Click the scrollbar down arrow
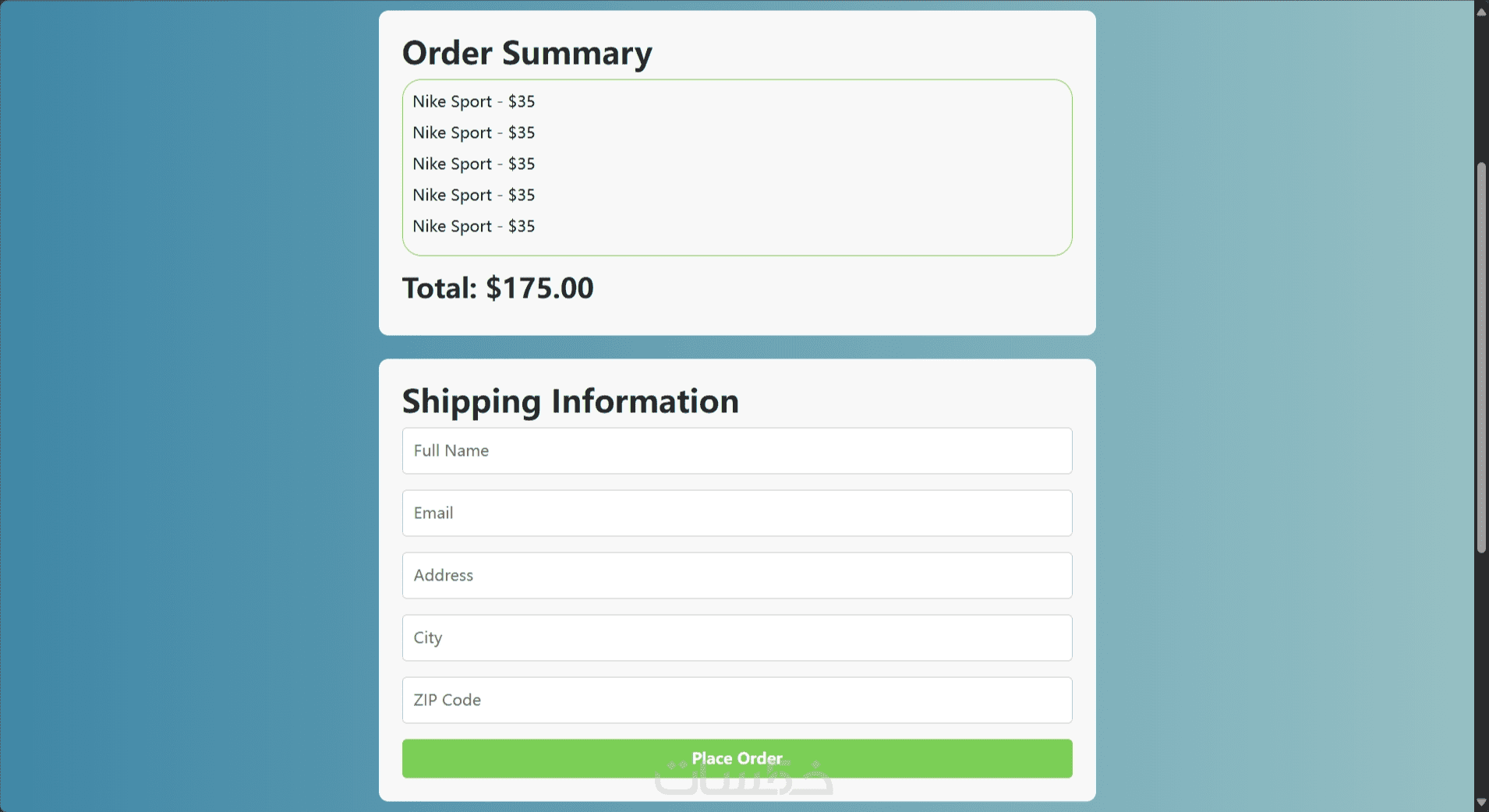 pos(1481,803)
